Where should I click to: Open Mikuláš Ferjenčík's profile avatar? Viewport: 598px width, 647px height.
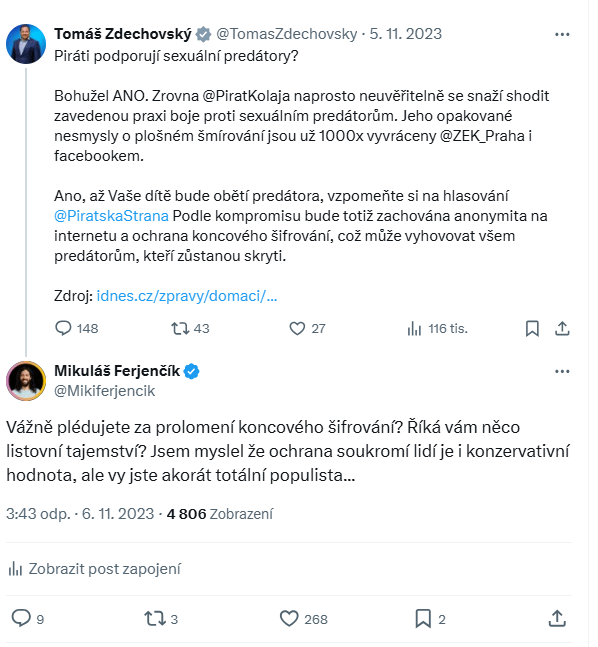(26, 381)
